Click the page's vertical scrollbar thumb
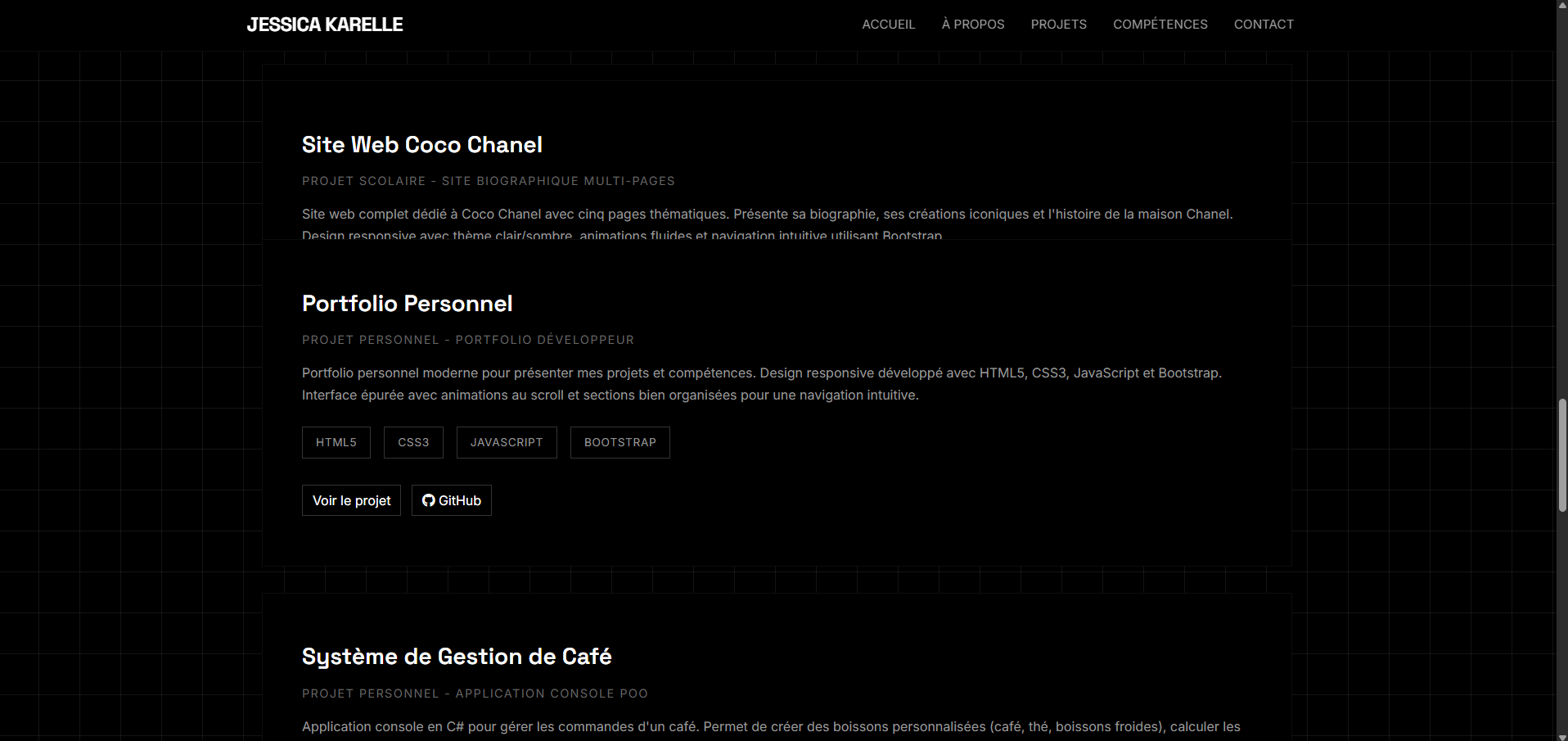This screenshot has height=741, width=1568. (x=1561, y=455)
